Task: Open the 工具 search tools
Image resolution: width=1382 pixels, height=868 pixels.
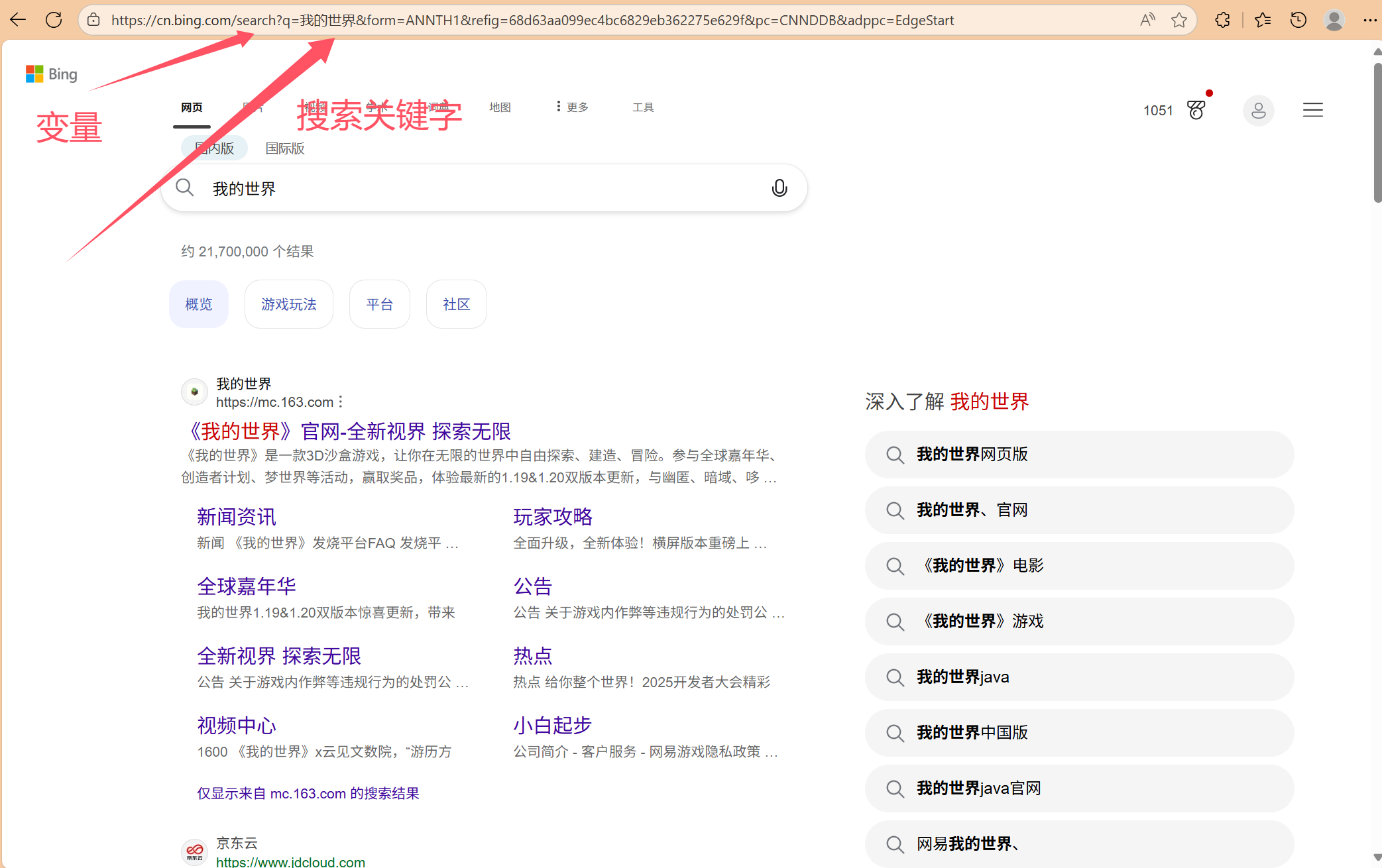Action: pyautogui.click(x=643, y=107)
